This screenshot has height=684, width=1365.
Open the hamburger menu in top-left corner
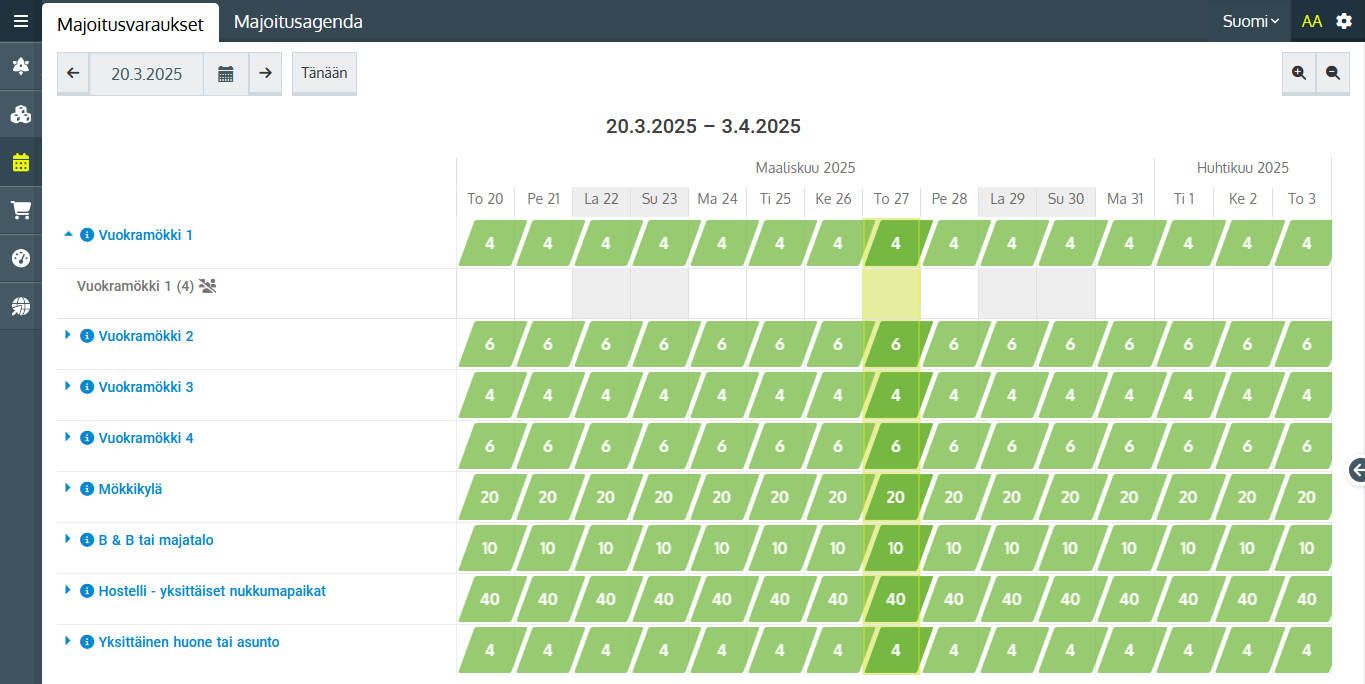[x=20, y=21]
